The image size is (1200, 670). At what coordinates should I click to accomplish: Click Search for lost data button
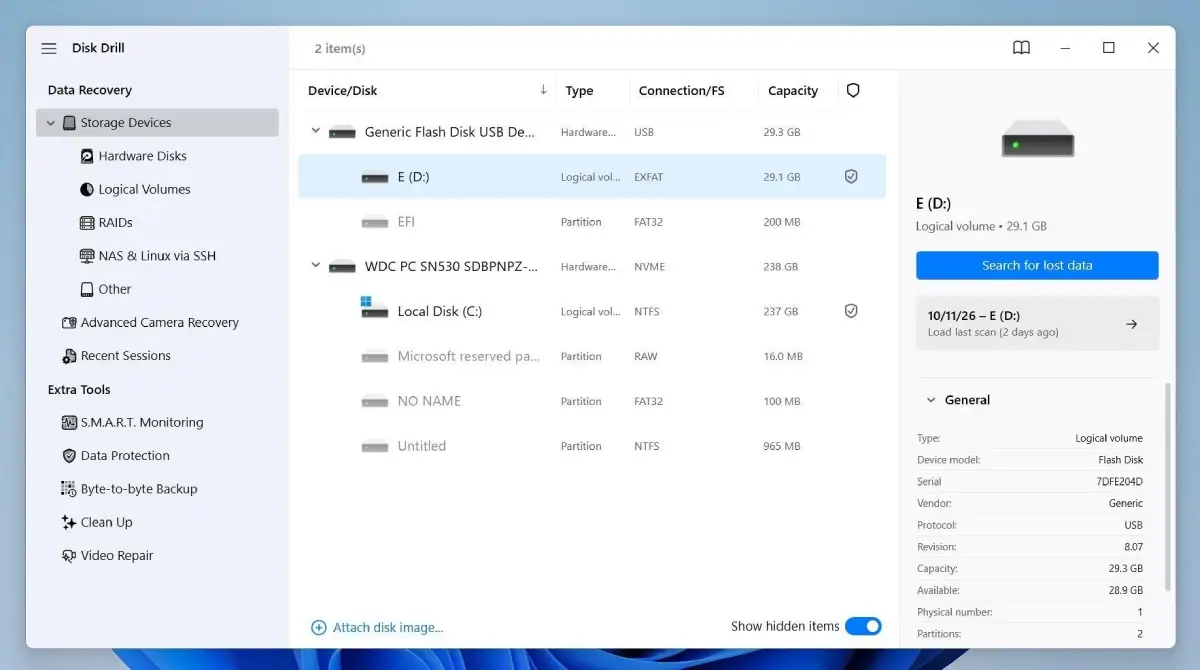point(1037,265)
